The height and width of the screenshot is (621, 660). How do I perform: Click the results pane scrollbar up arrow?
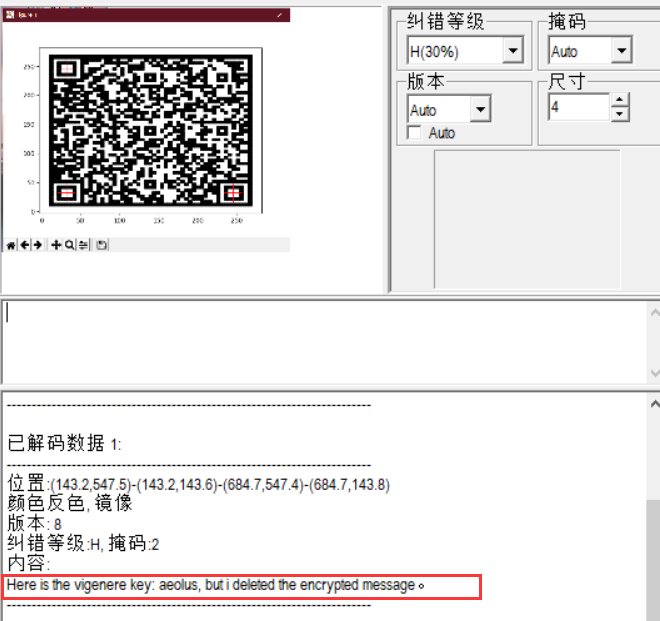click(x=654, y=404)
